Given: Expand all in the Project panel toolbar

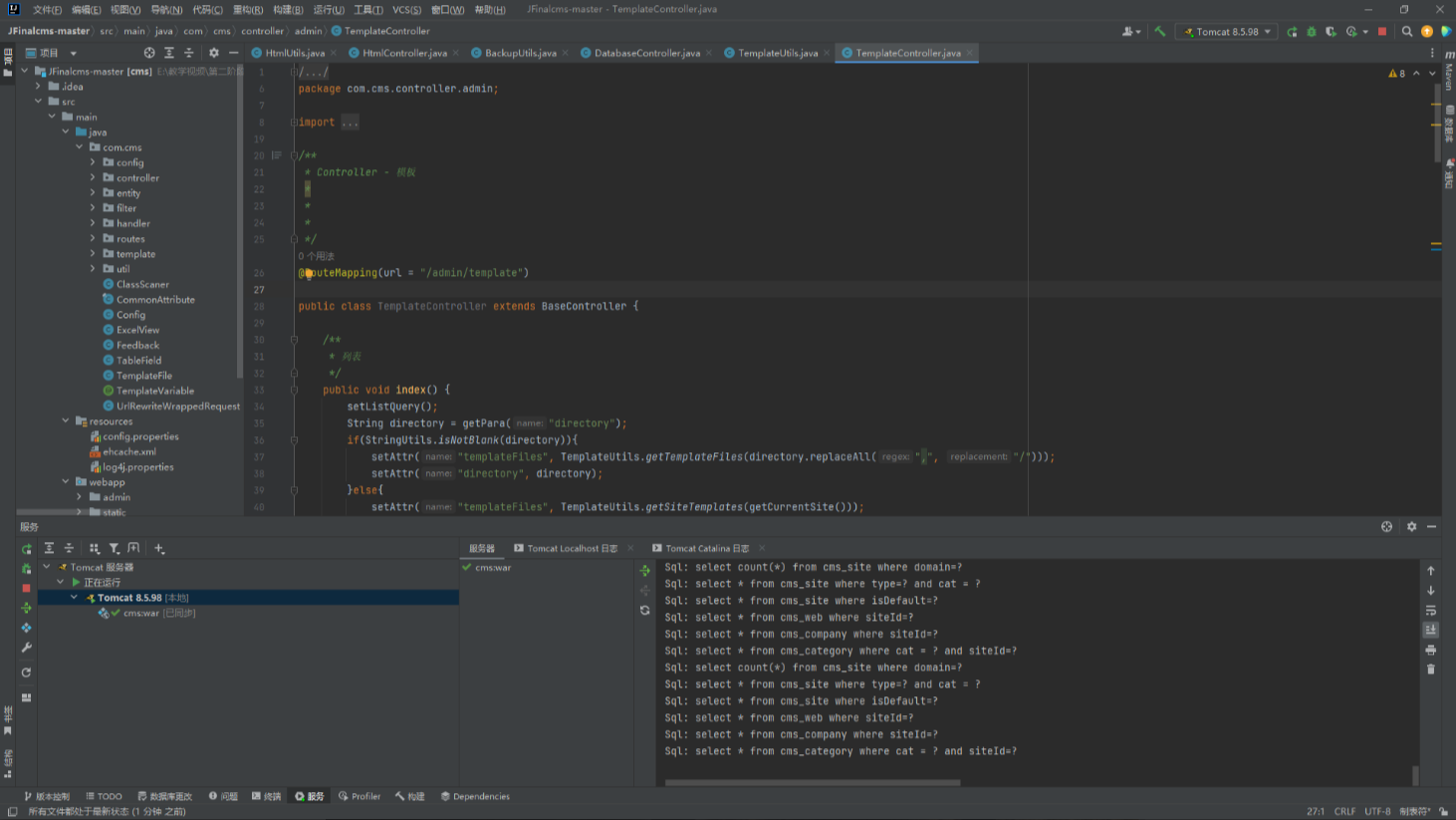Looking at the screenshot, I should pos(169,53).
